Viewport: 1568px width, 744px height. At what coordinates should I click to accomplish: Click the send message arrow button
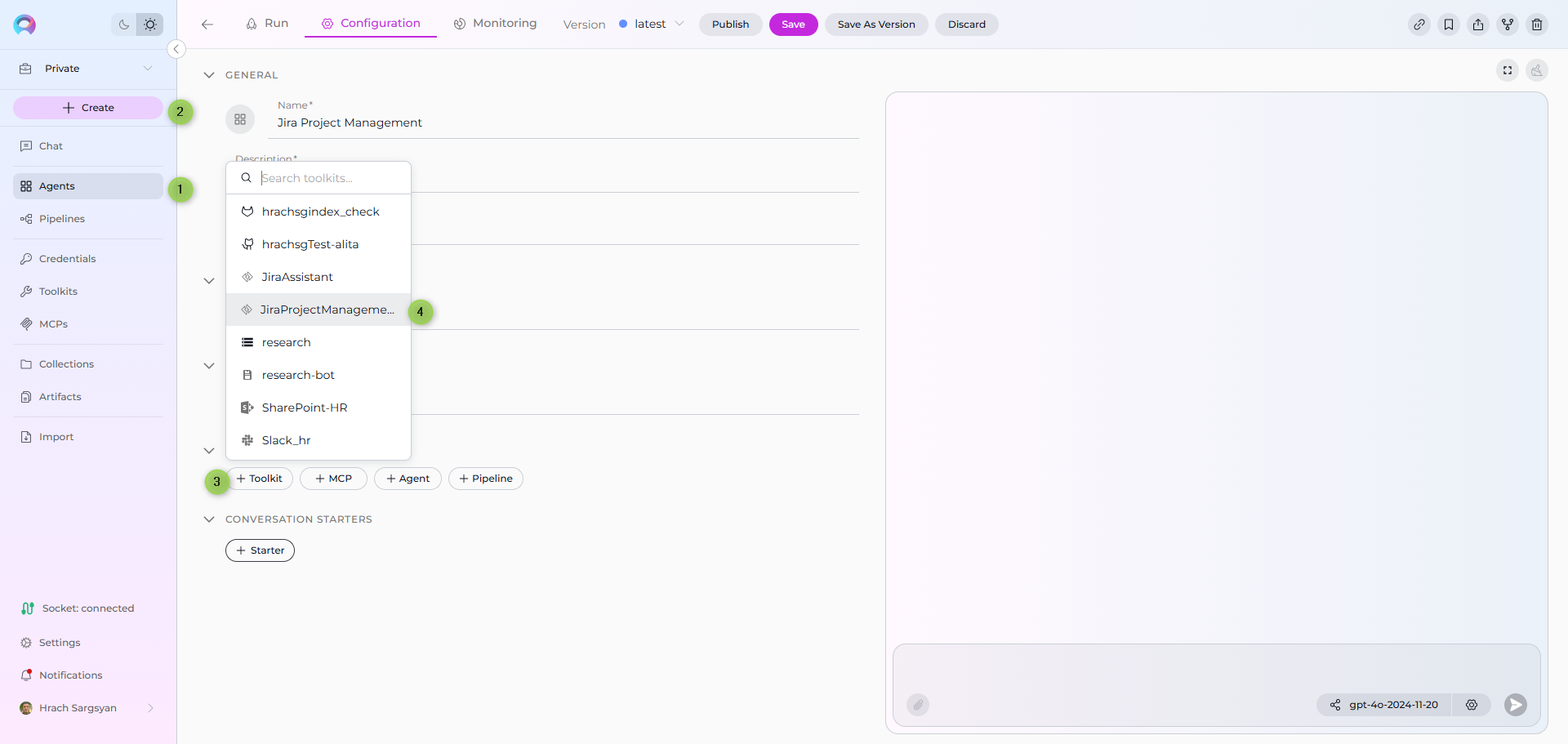pyautogui.click(x=1516, y=705)
